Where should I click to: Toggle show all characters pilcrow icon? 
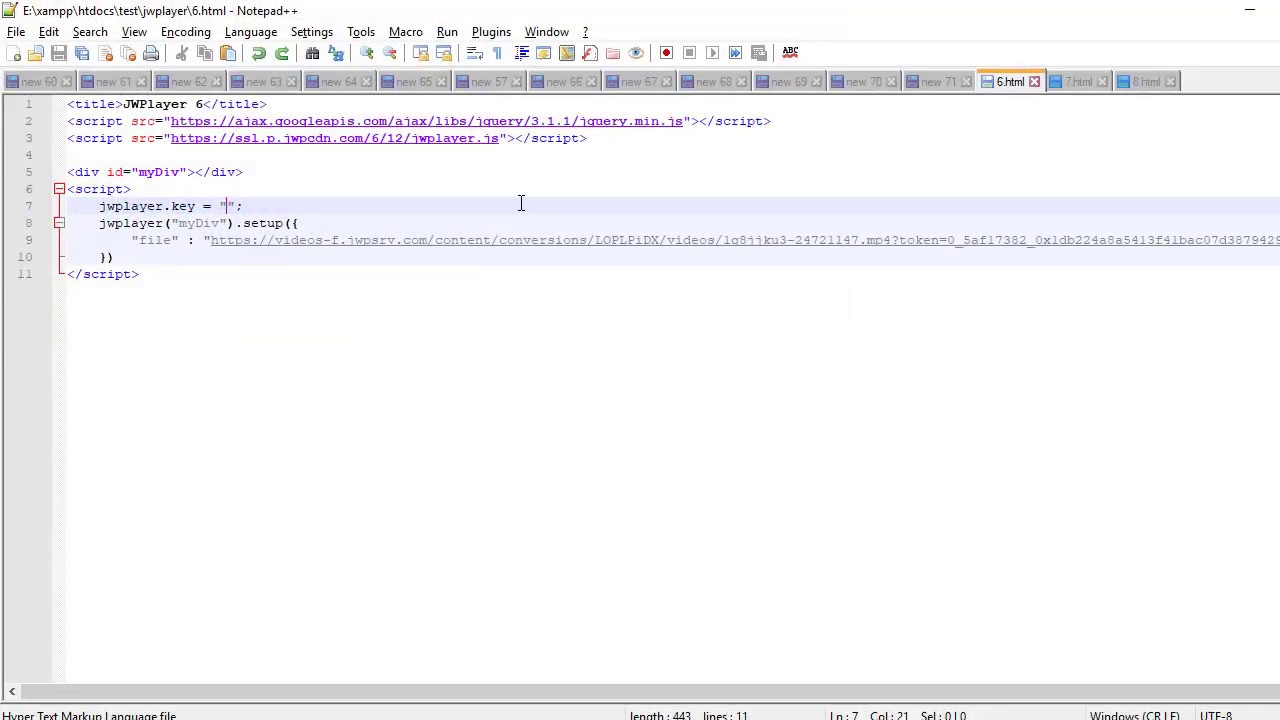[498, 53]
